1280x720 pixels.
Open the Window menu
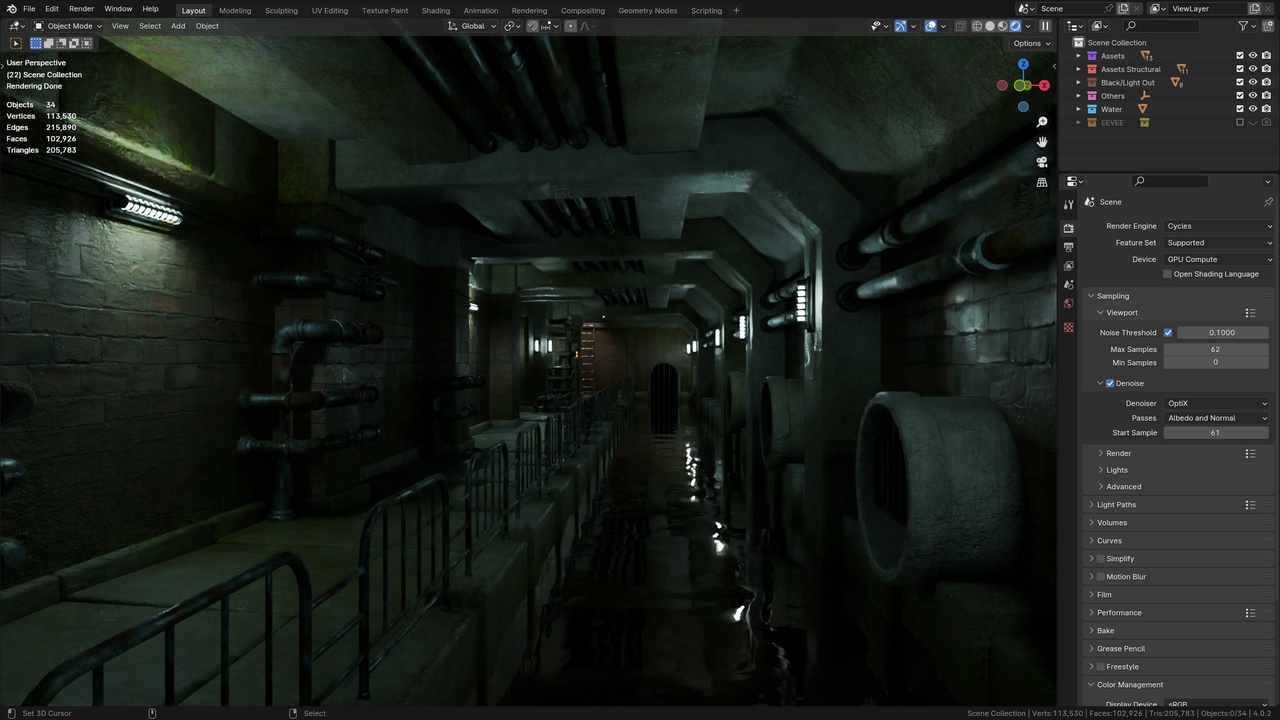118,9
